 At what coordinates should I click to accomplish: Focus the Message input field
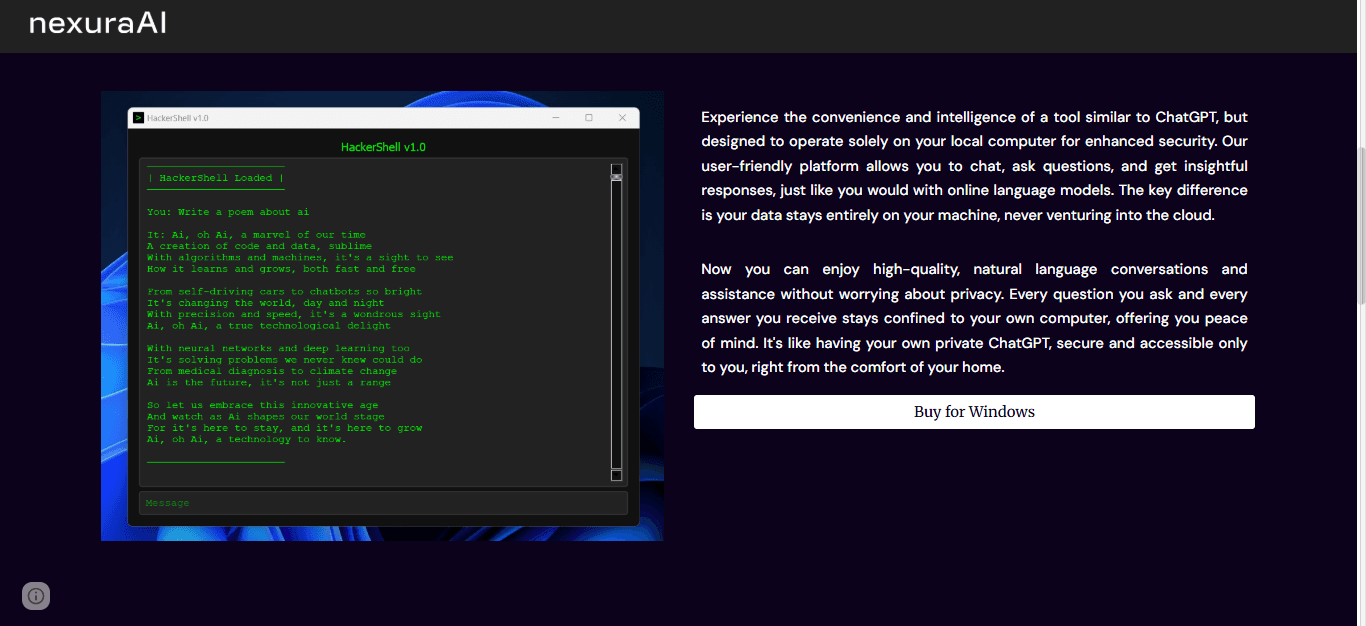coord(383,503)
